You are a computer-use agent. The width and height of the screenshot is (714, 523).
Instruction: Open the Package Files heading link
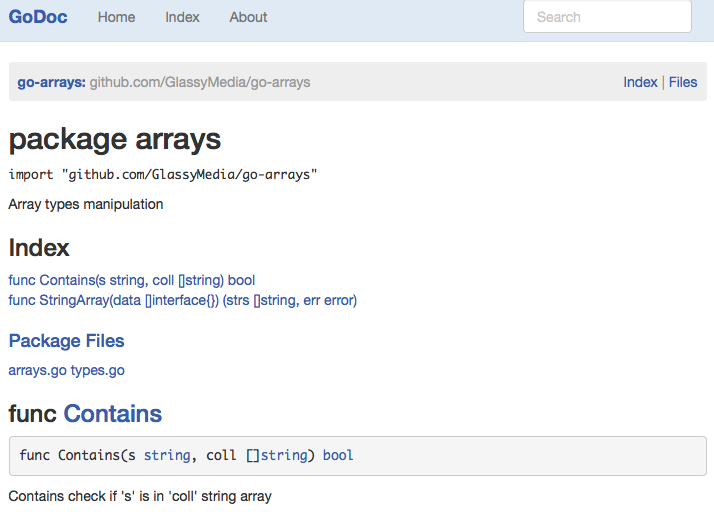66,341
